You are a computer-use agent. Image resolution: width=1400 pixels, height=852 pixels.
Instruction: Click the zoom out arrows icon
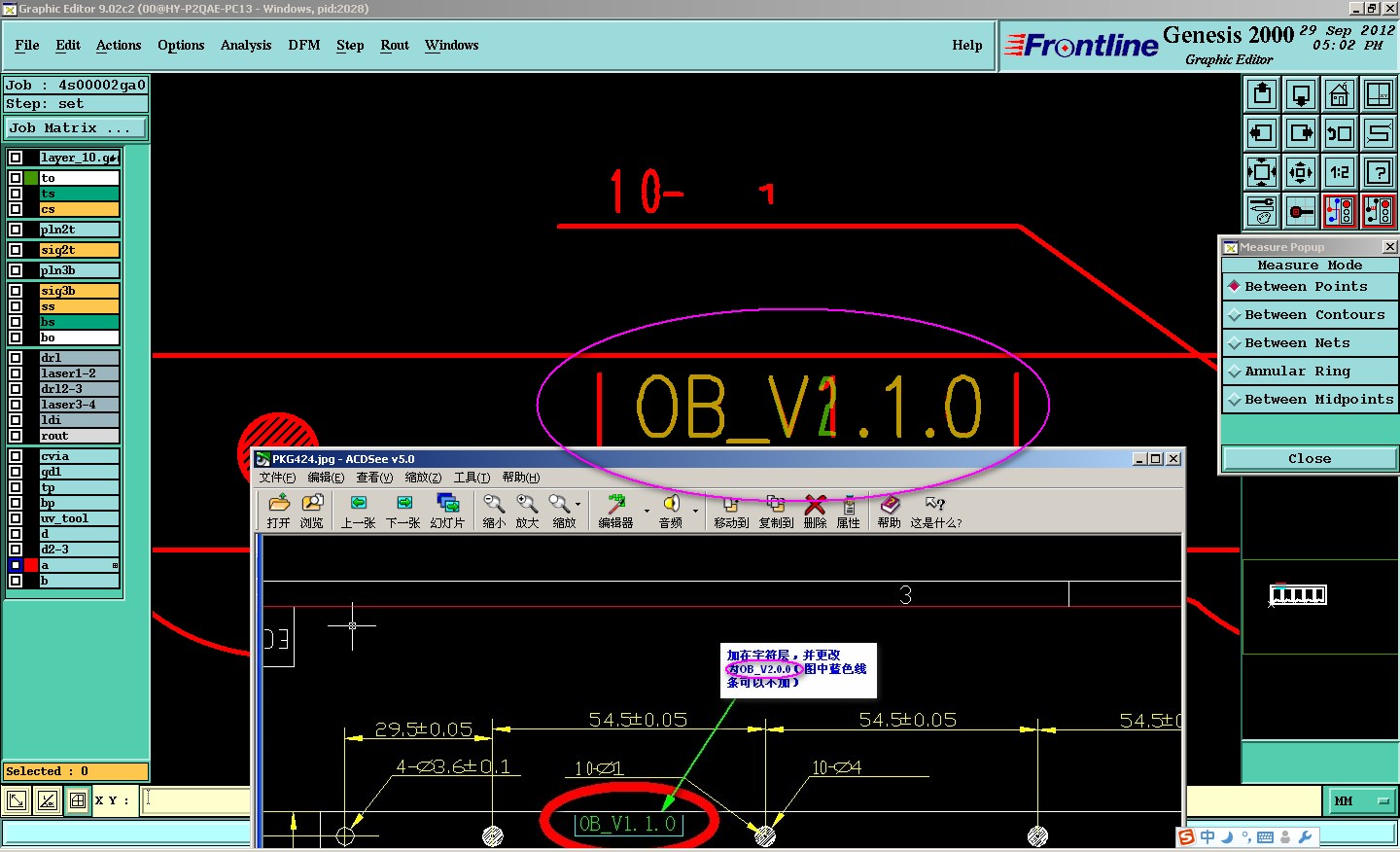(1301, 172)
